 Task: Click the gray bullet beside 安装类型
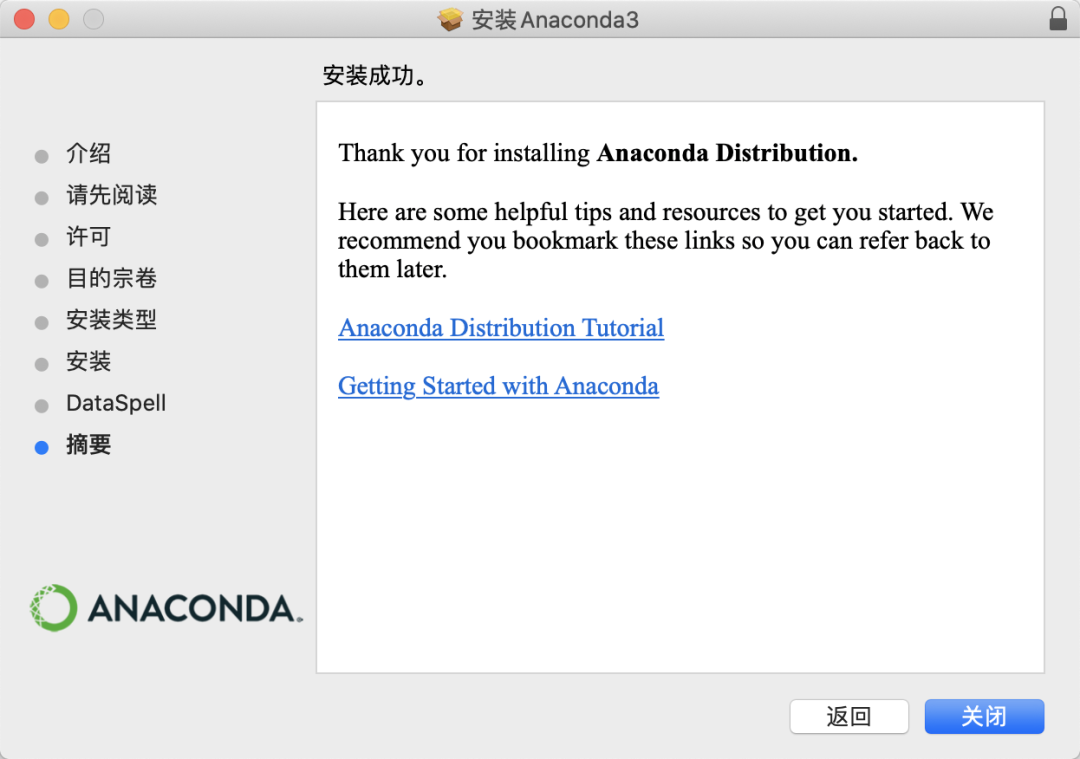41,322
